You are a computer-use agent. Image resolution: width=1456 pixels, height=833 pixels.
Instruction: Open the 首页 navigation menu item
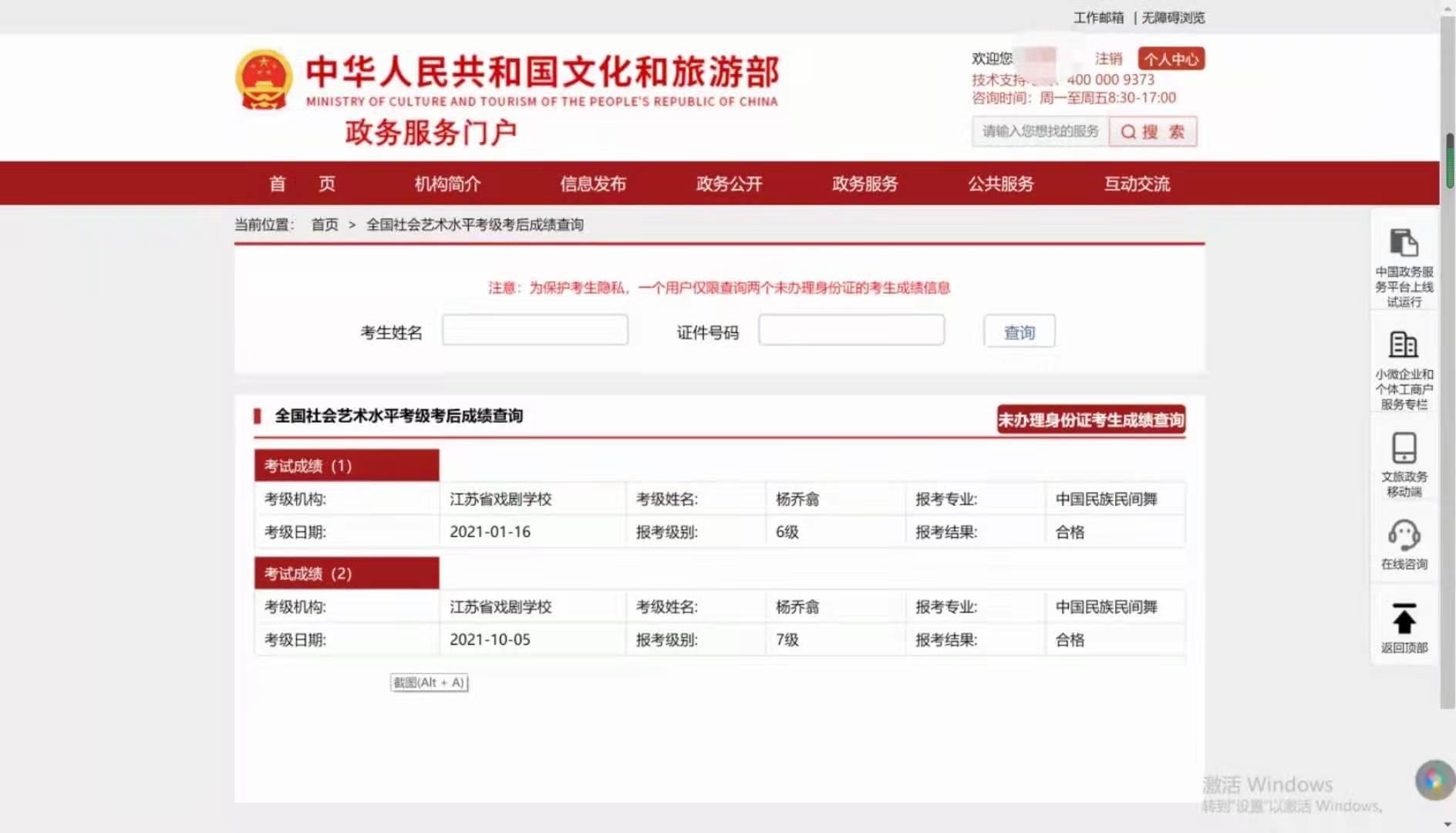(302, 184)
